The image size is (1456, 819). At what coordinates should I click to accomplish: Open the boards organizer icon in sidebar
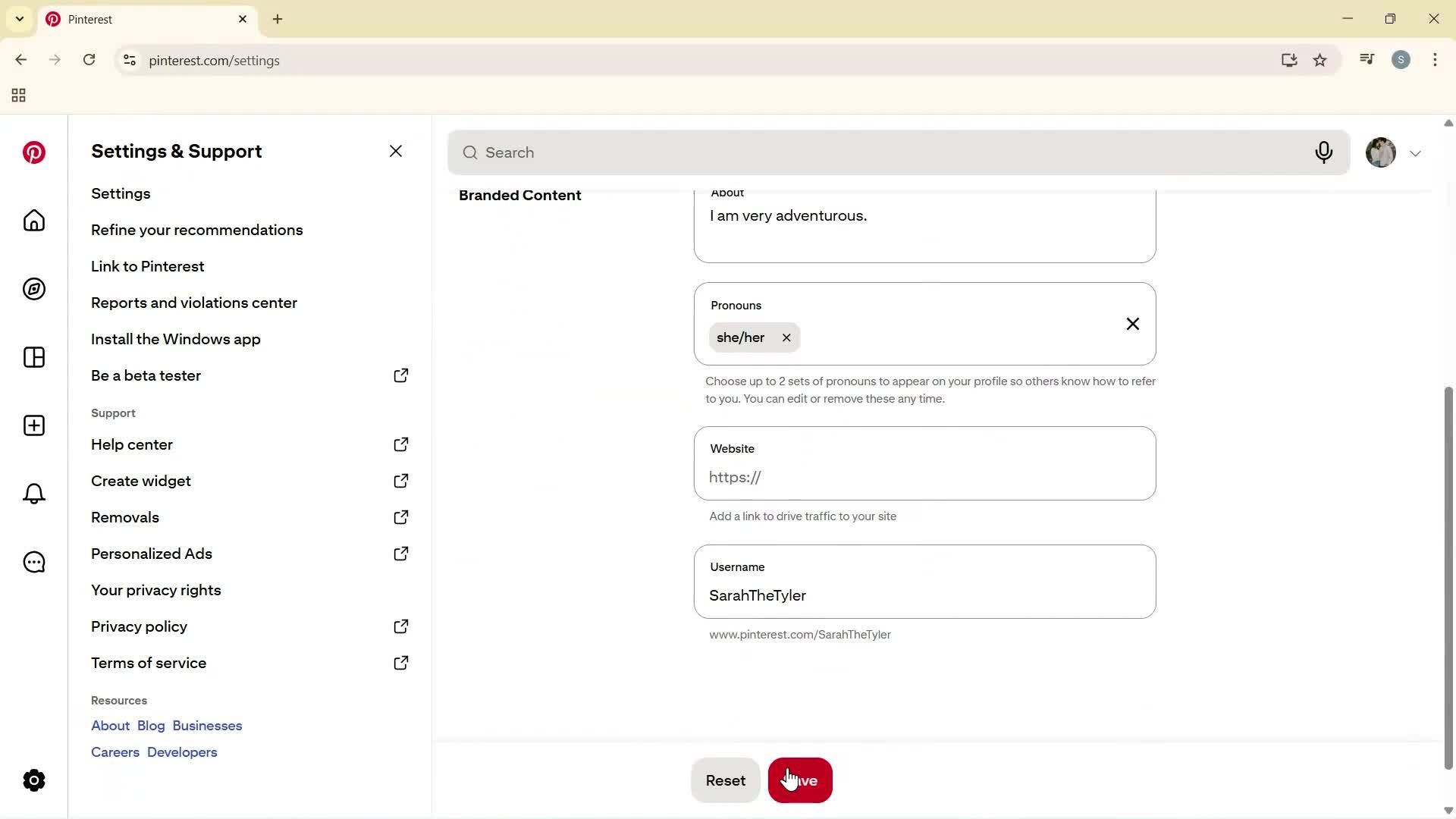33,357
